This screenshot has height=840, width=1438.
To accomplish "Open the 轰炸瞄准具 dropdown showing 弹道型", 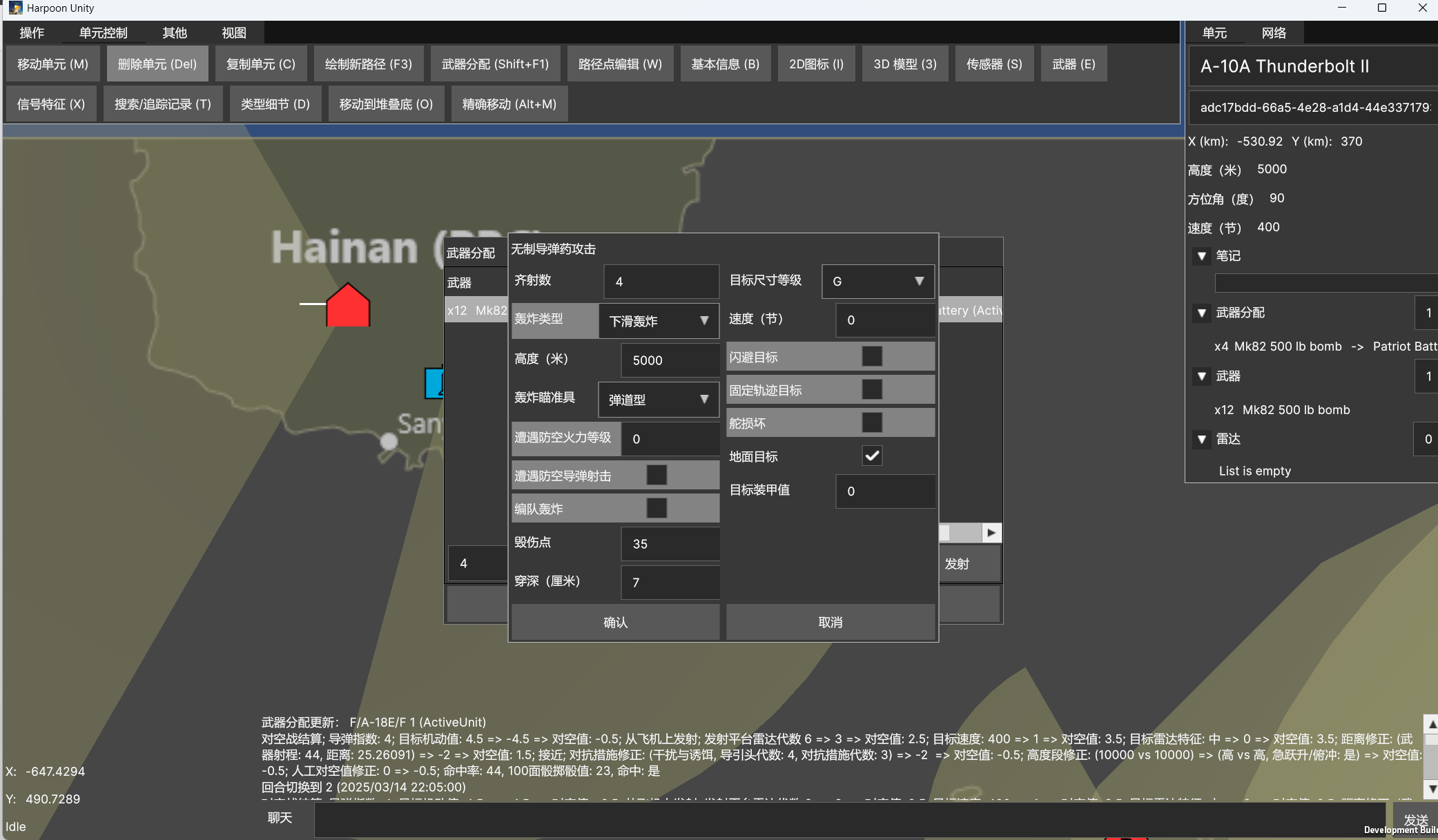I will click(x=658, y=400).
